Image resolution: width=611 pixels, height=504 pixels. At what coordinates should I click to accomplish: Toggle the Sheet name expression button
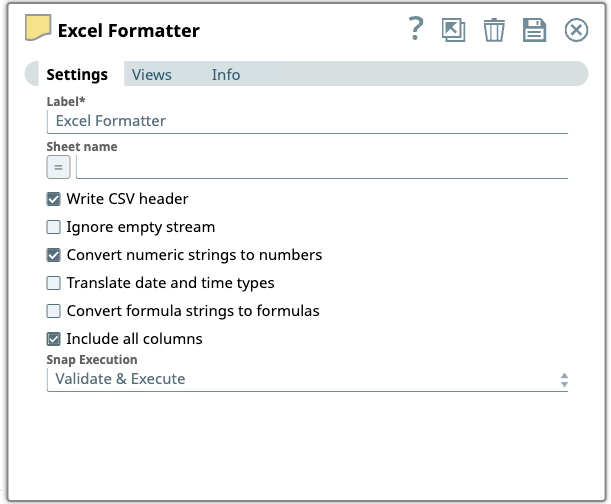[58, 167]
